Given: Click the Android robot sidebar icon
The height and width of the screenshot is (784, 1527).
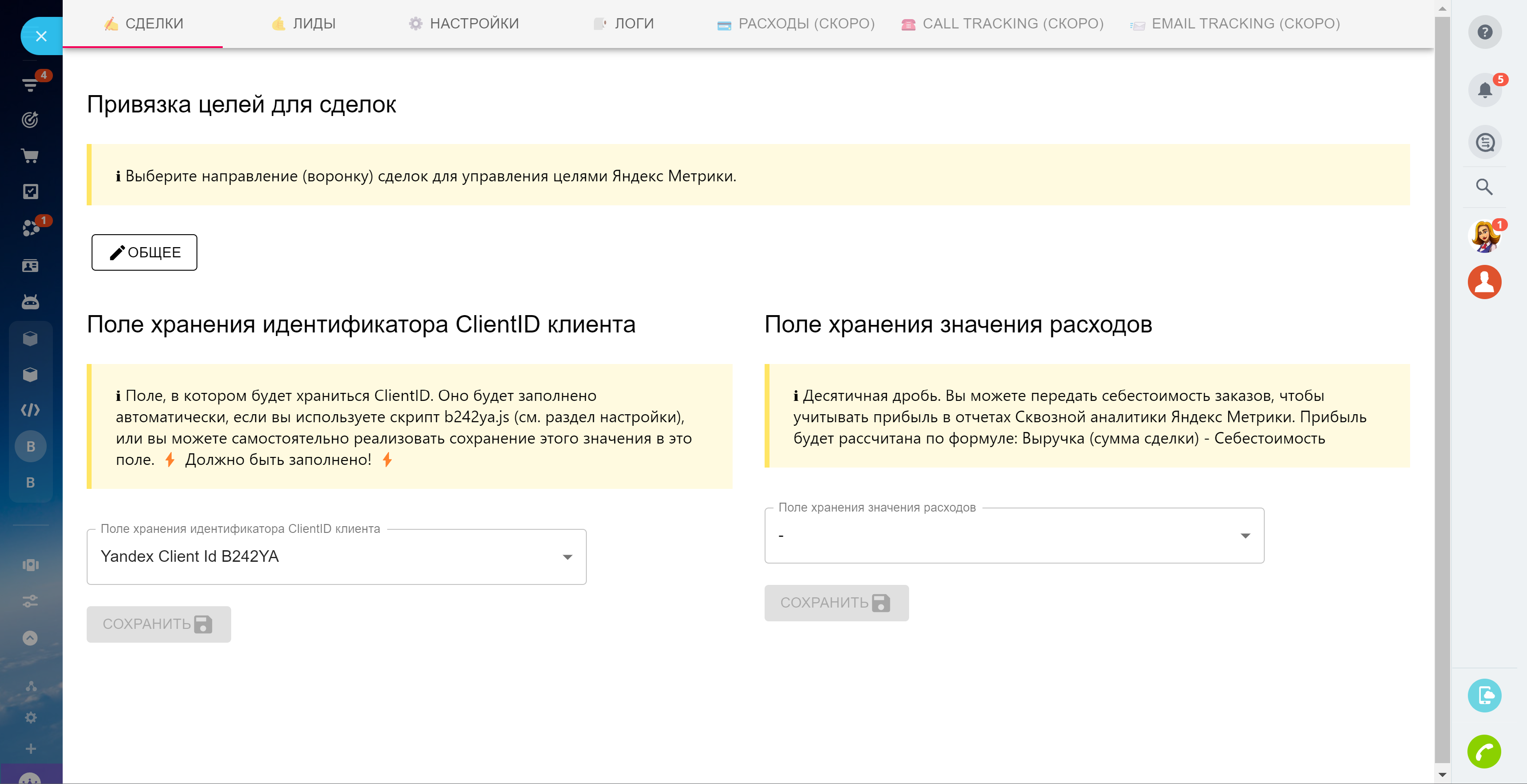Looking at the screenshot, I should tap(30, 302).
